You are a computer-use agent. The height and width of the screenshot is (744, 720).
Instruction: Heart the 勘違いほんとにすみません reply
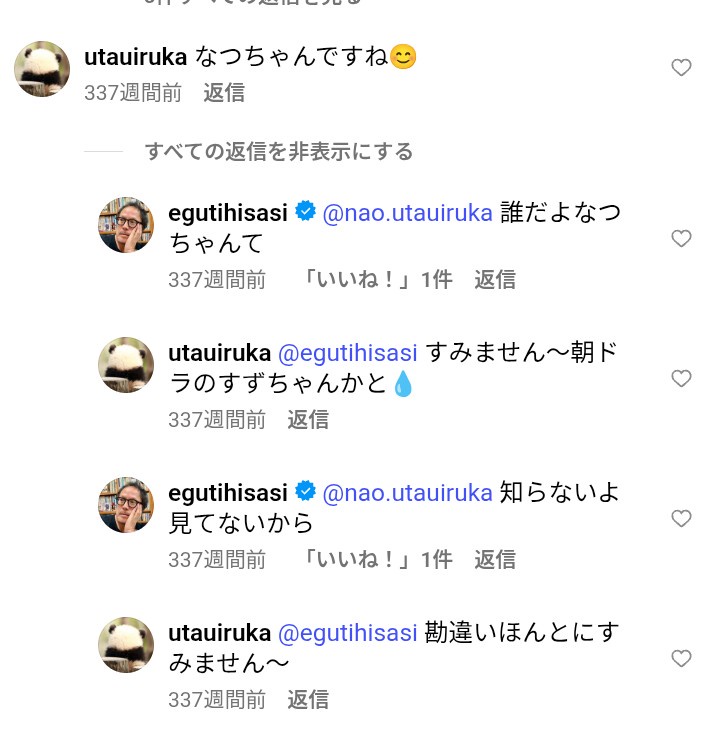pos(681,658)
